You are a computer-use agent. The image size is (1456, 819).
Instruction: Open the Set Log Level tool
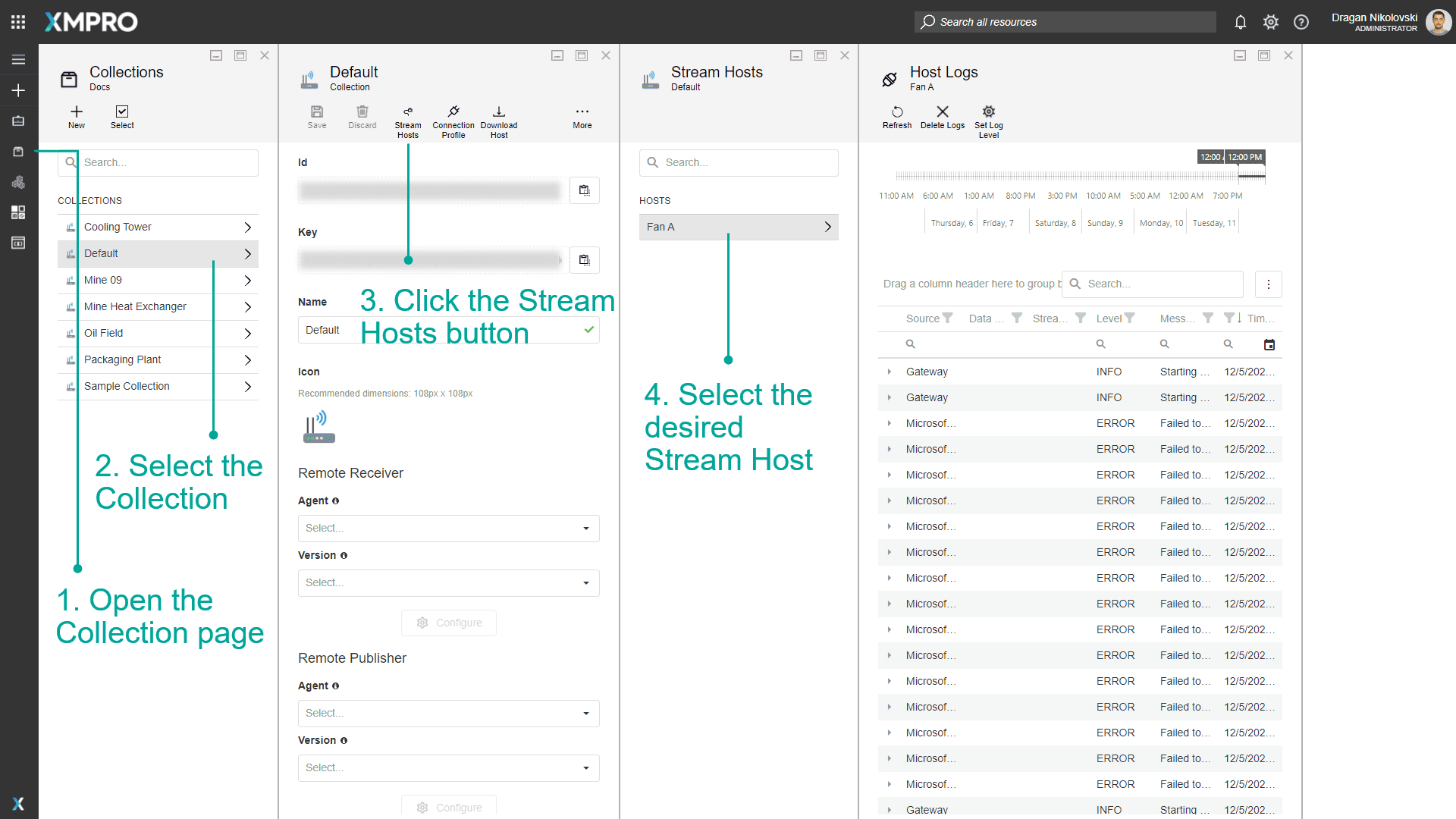988,120
